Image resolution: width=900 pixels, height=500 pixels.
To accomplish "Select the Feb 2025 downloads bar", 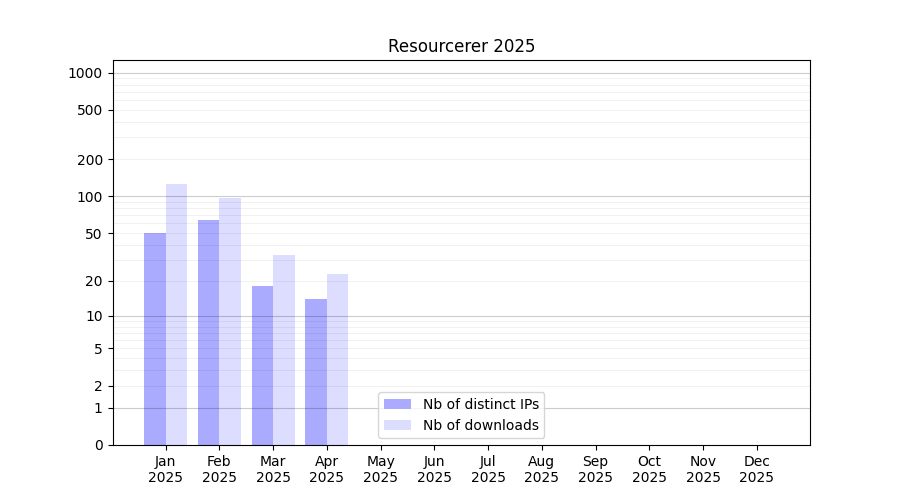I will click(x=230, y=322).
